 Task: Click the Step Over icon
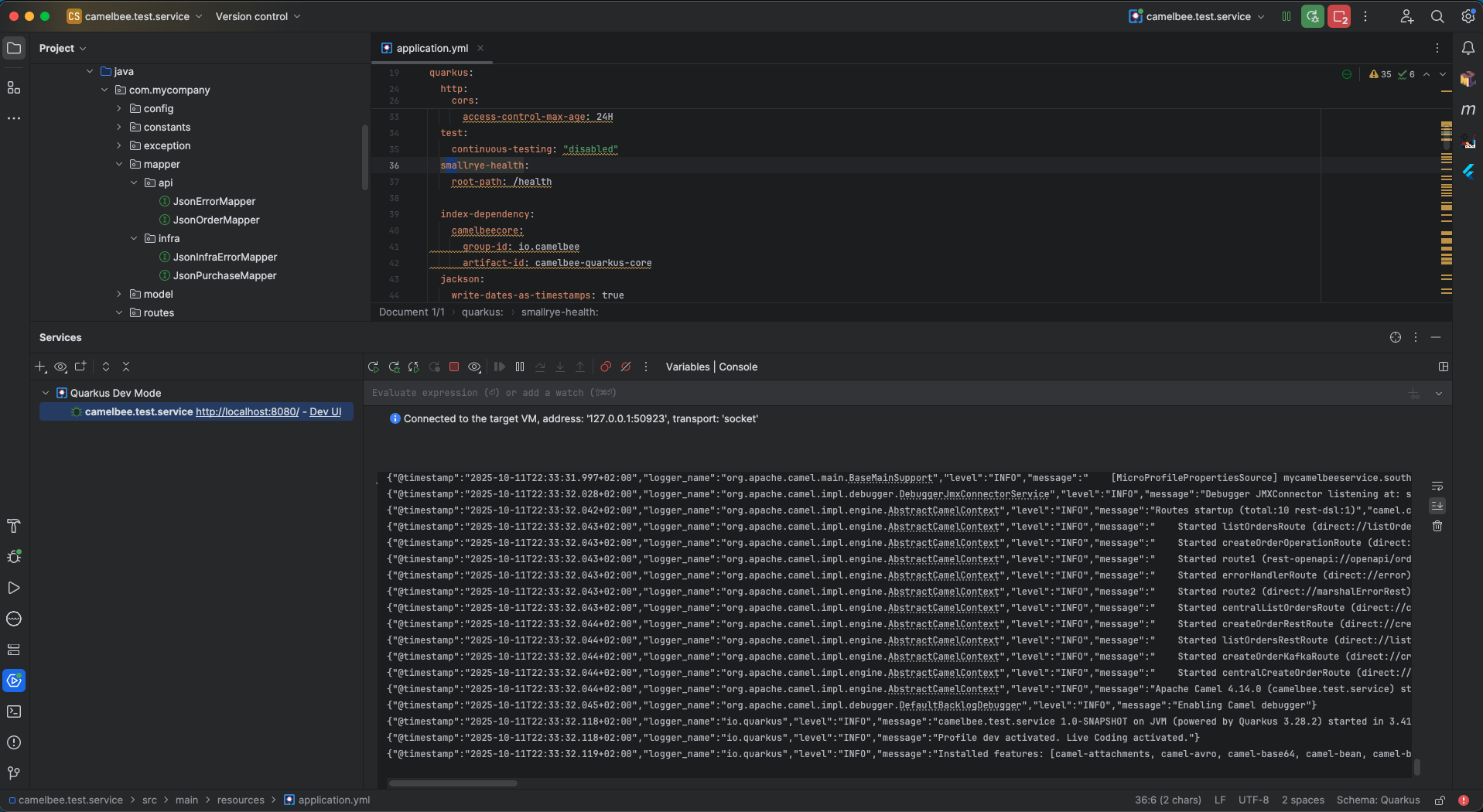coord(540,367)
